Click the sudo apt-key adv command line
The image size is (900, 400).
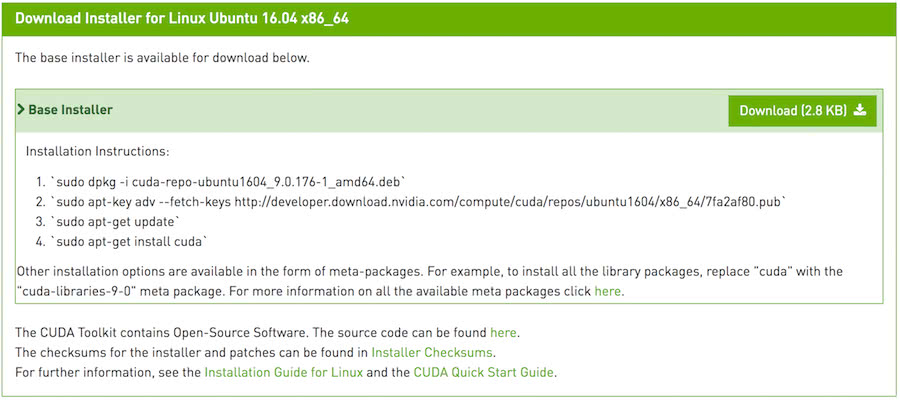click(420, 201)
